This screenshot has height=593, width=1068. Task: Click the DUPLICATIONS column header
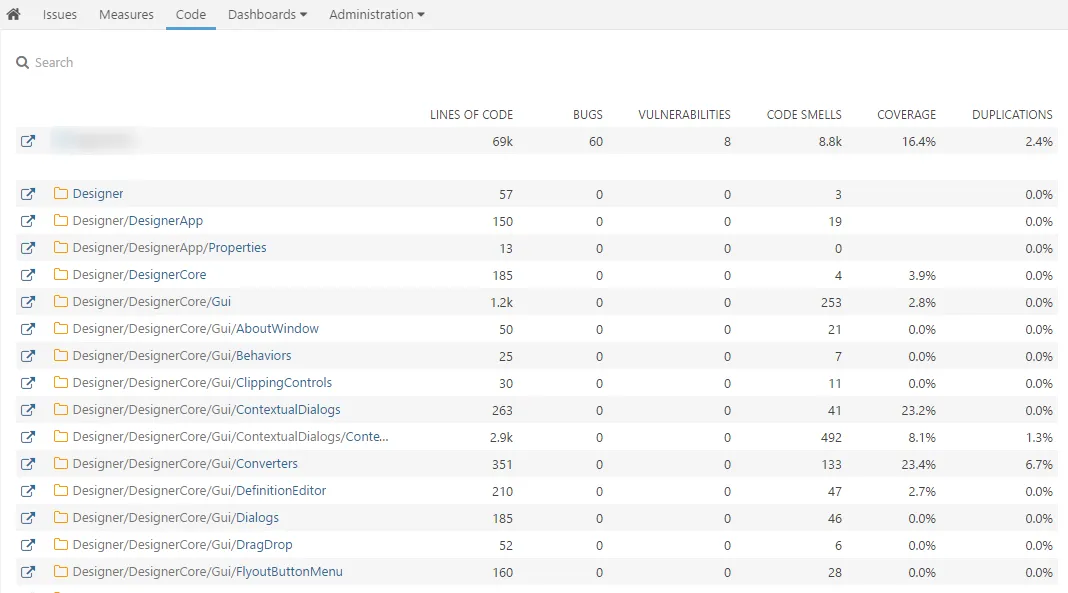(1012, 114)
